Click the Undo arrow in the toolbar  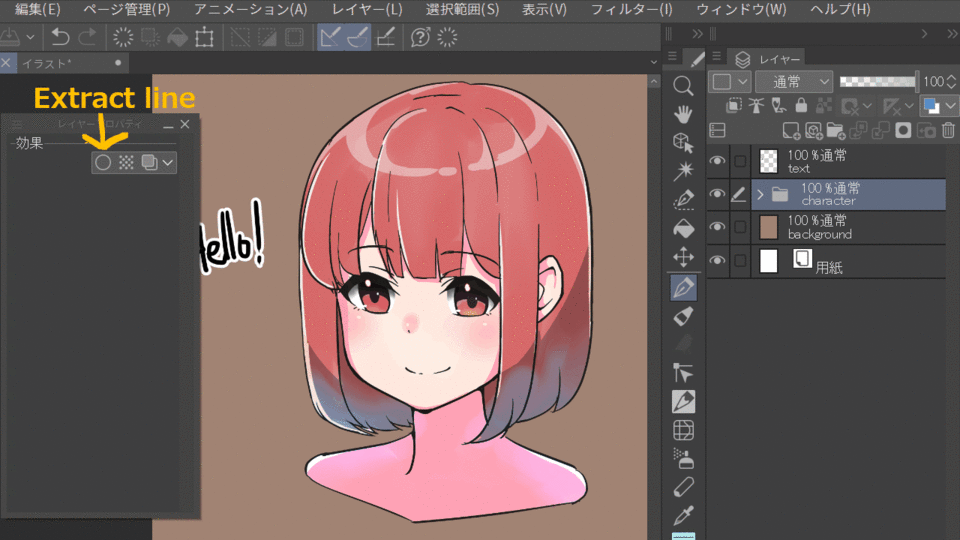tap(60, 37)
